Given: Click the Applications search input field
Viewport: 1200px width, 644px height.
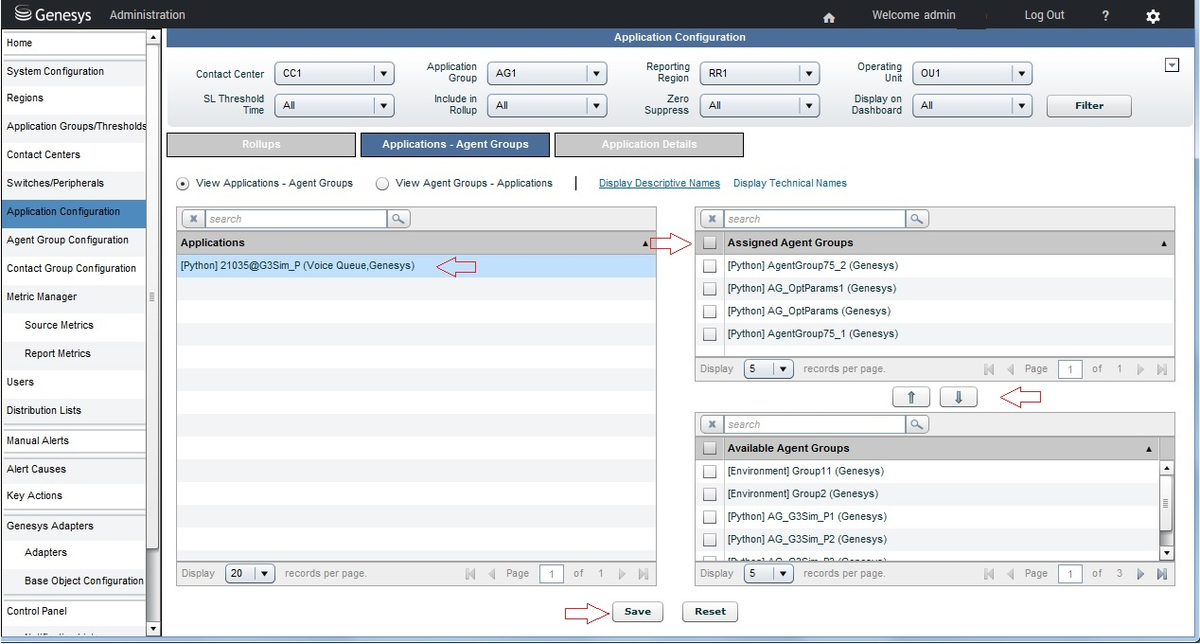Looking at the screenshot, I should pos(295,219).
